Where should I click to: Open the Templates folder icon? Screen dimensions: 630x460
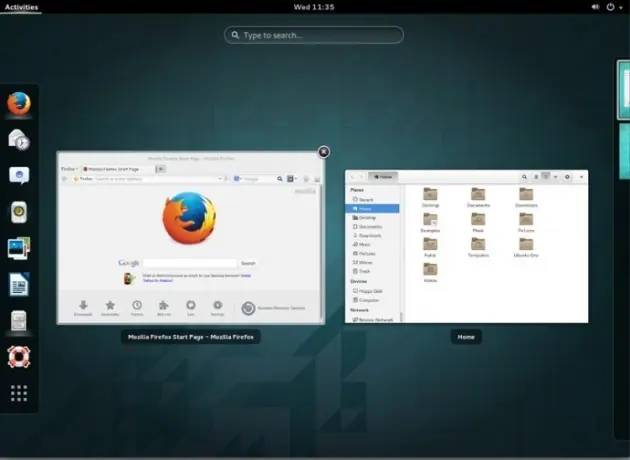(478, 244)
